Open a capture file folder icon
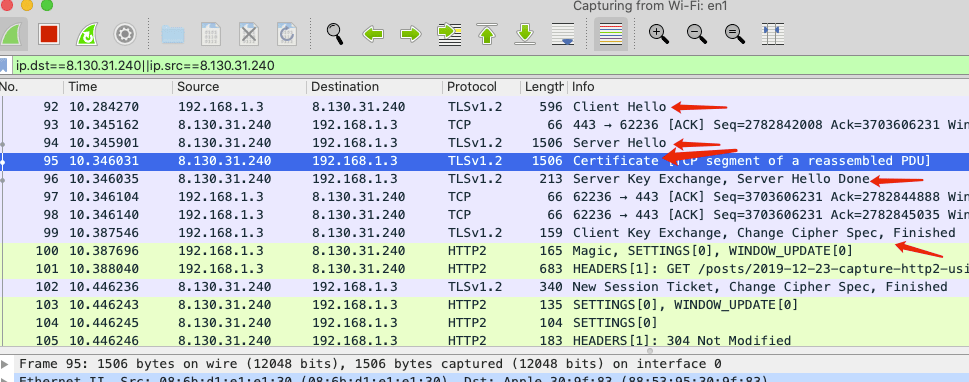 [x=174, y=33]
